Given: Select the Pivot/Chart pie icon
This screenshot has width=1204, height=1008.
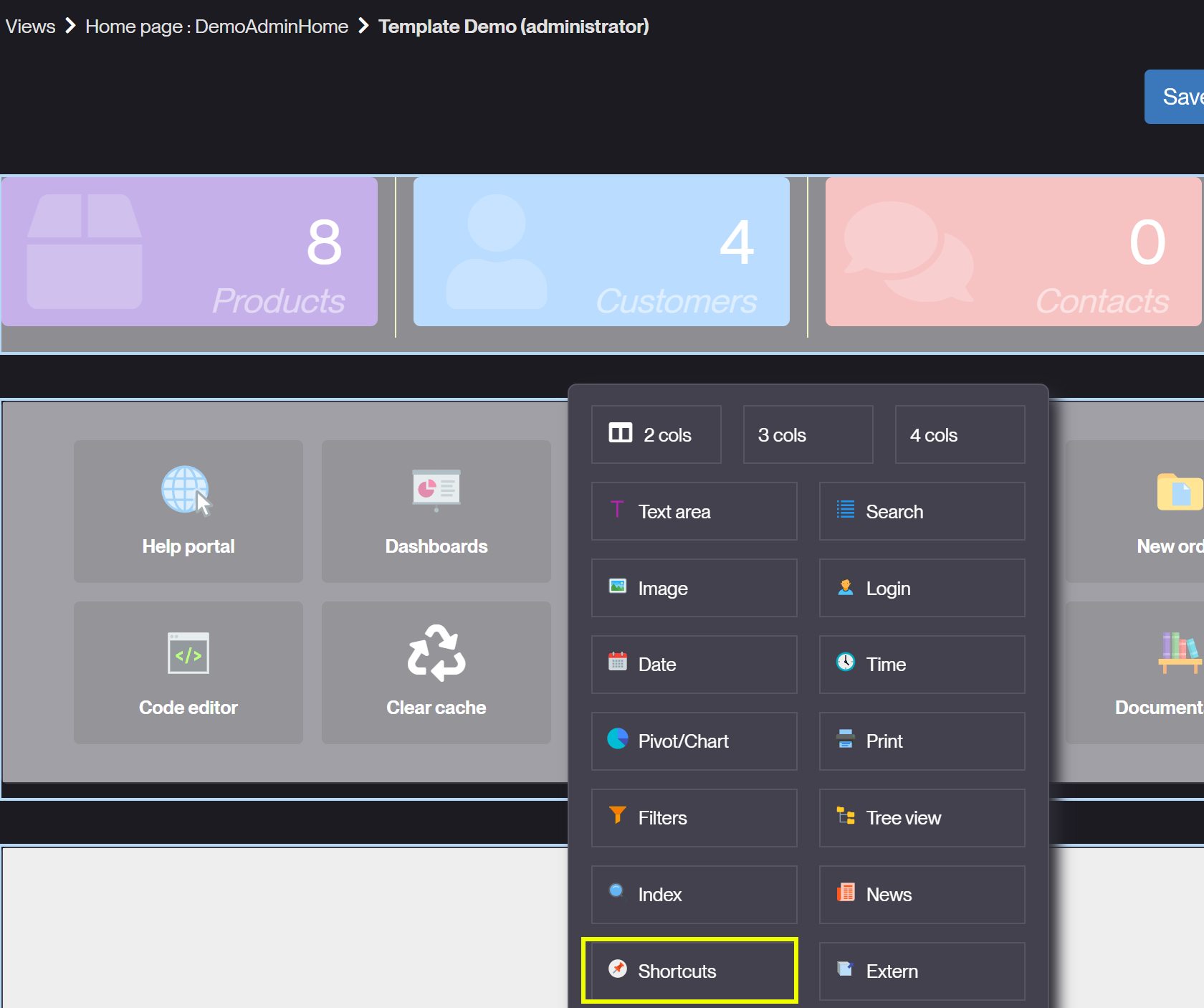Looking at the screenshot, I should pyautogui.click(x=618, y=738).
